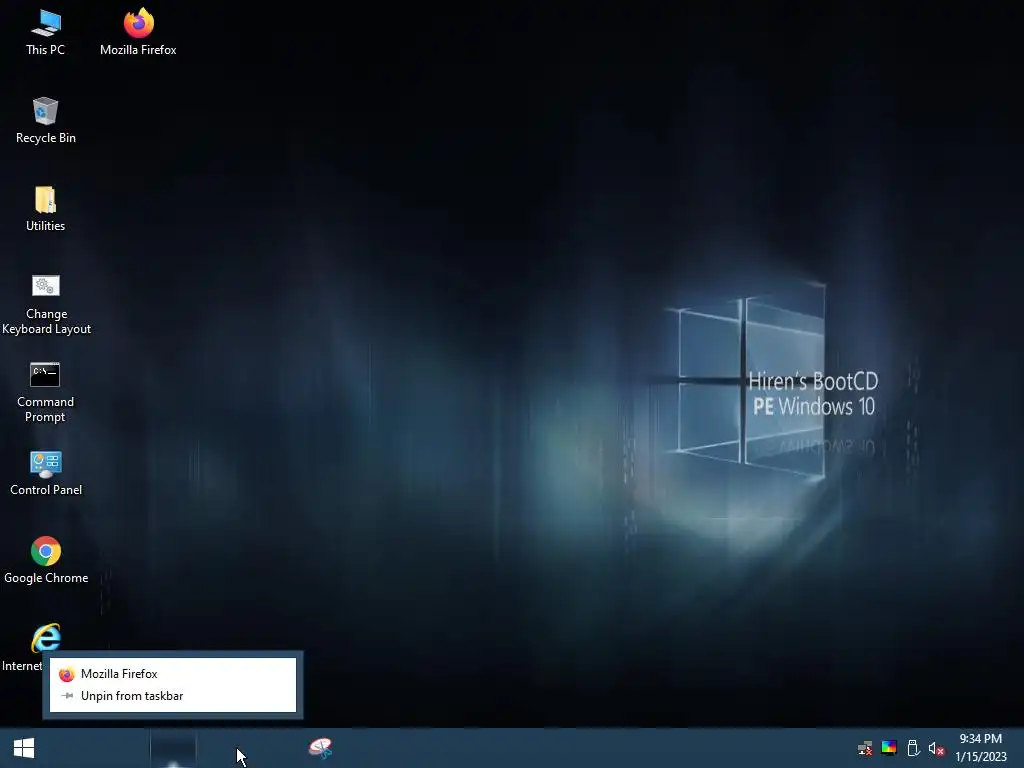This screenshot has width=1024, height=768.
Task: Select the Mozilla Firefox desktop shortcut
Action: click(x=138, y=32)
